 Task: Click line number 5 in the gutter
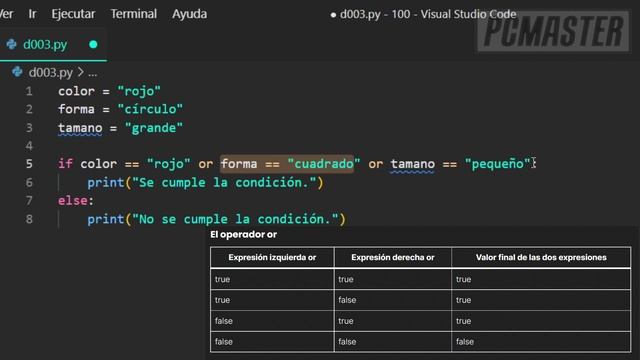tap(29, 164)
